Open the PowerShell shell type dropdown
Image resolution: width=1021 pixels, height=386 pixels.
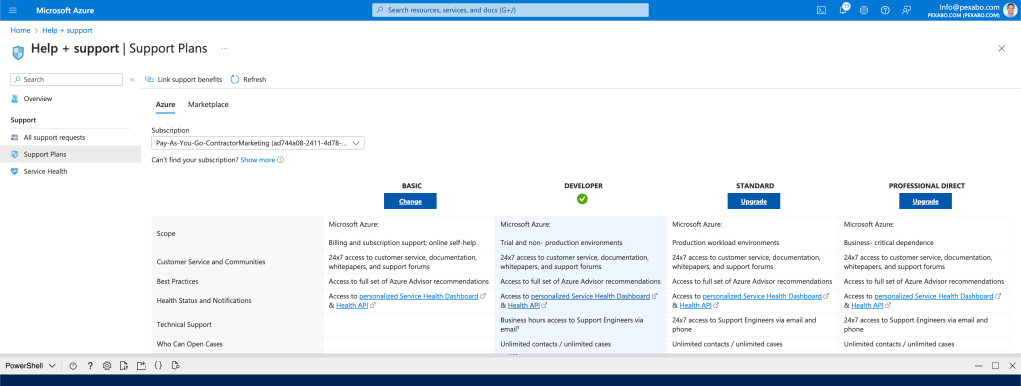(31, 366)
